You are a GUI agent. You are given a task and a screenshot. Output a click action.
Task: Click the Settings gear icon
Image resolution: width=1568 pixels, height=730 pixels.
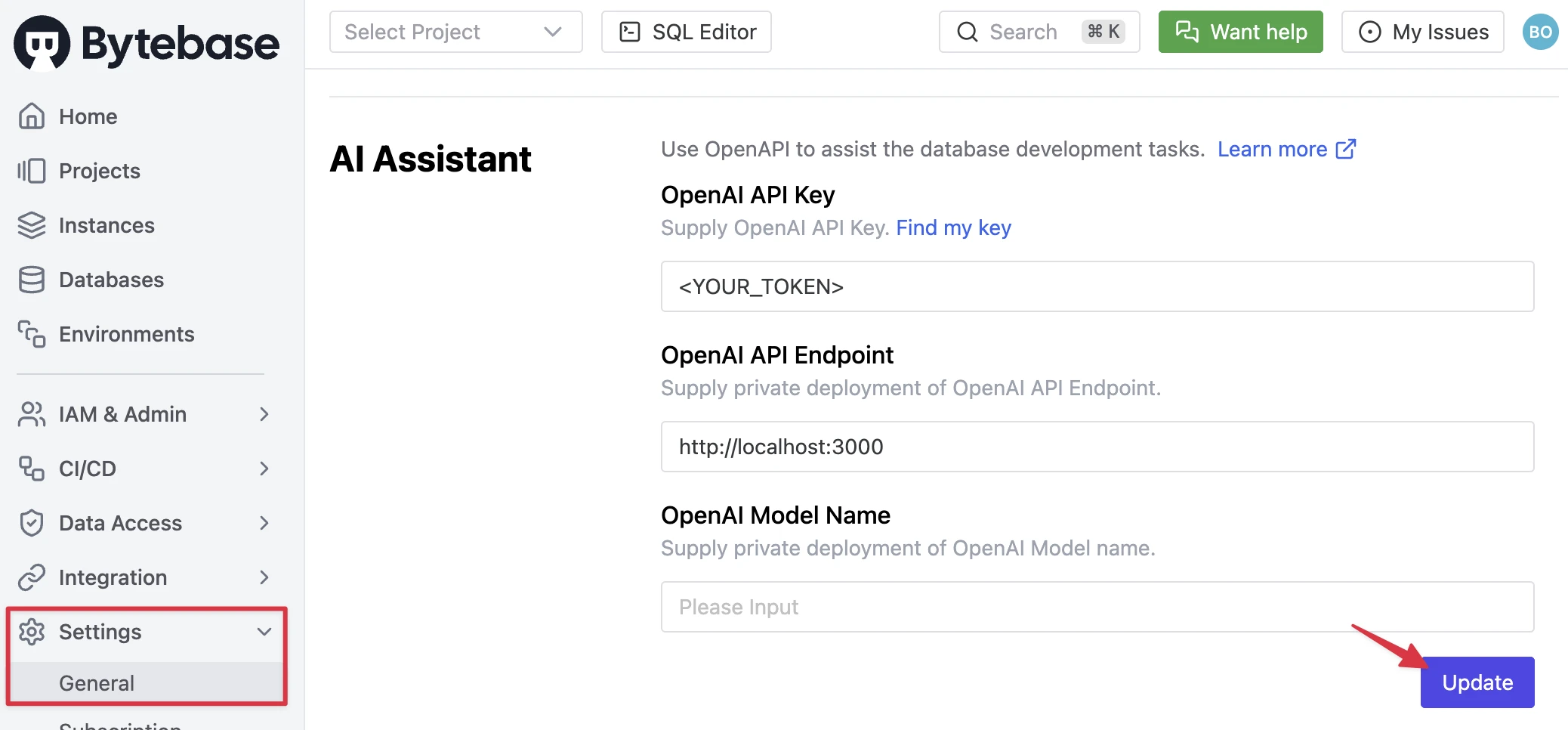32,632
